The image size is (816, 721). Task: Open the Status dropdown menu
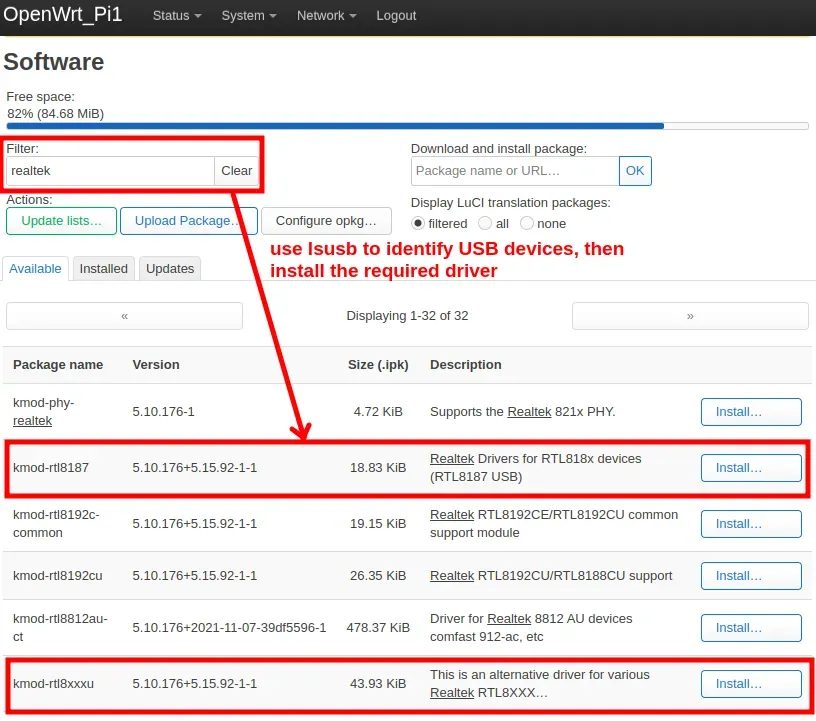pos(176,16)
